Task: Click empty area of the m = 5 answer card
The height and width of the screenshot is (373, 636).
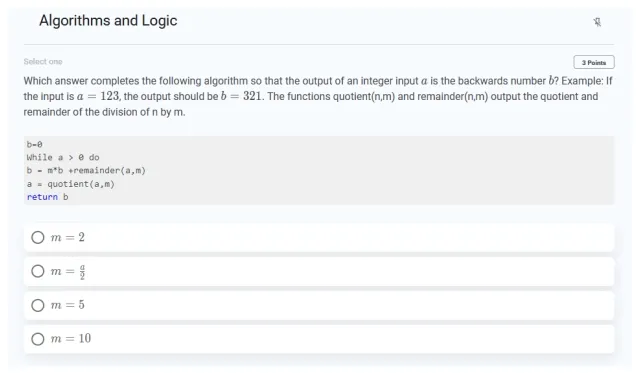Action: point(345,305)
